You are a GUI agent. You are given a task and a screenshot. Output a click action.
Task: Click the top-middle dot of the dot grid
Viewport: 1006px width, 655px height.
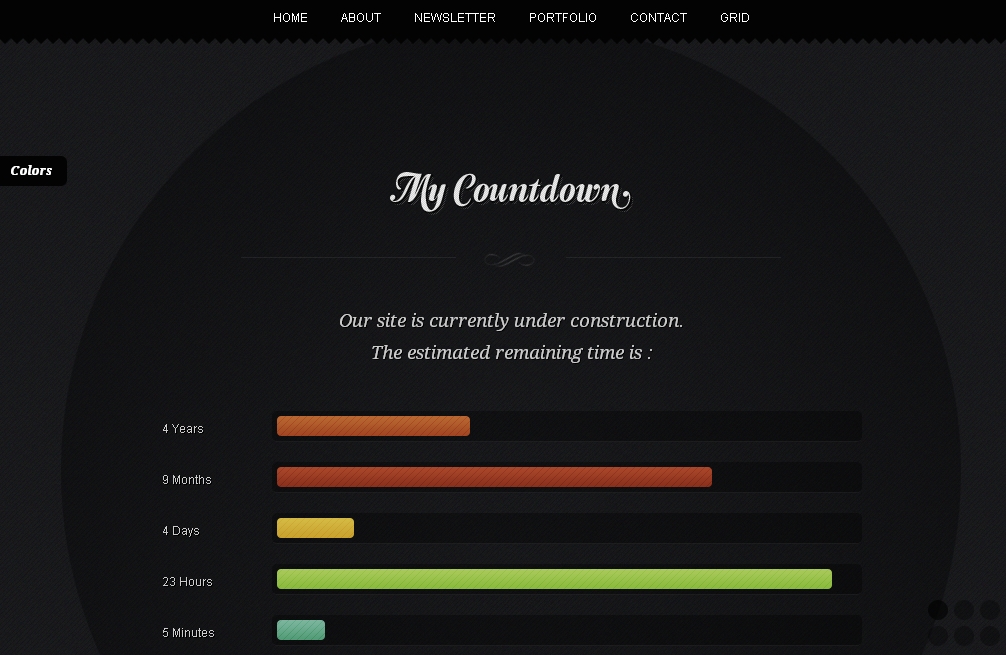pyautogui.click(x=964, y=610)
